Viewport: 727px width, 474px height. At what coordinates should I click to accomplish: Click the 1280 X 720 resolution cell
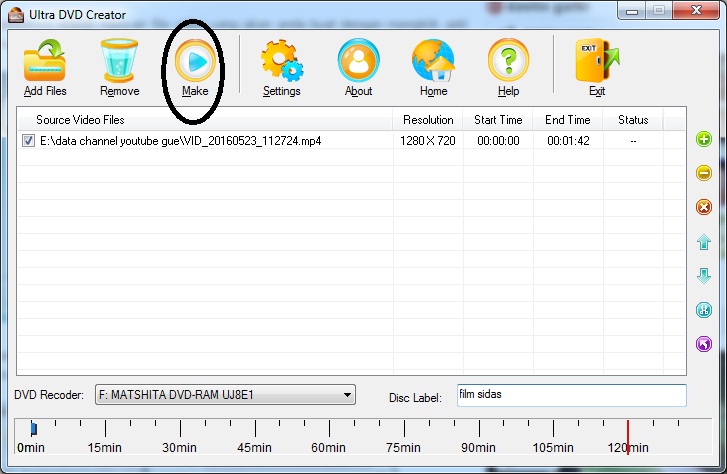427,141
